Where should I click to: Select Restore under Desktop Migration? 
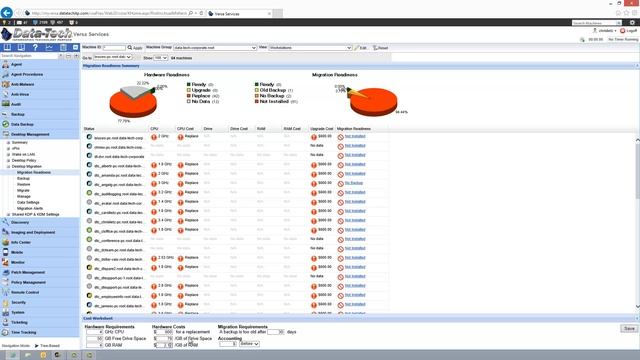(23, 184)
